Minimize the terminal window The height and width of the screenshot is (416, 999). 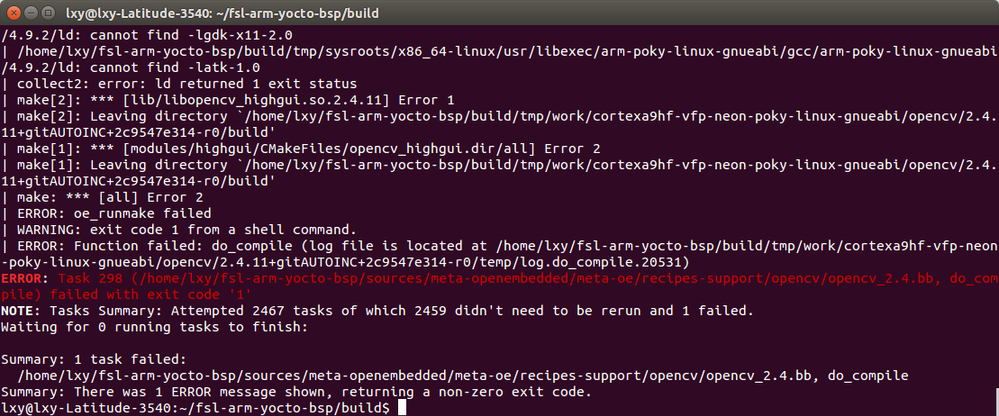[31, 12]
